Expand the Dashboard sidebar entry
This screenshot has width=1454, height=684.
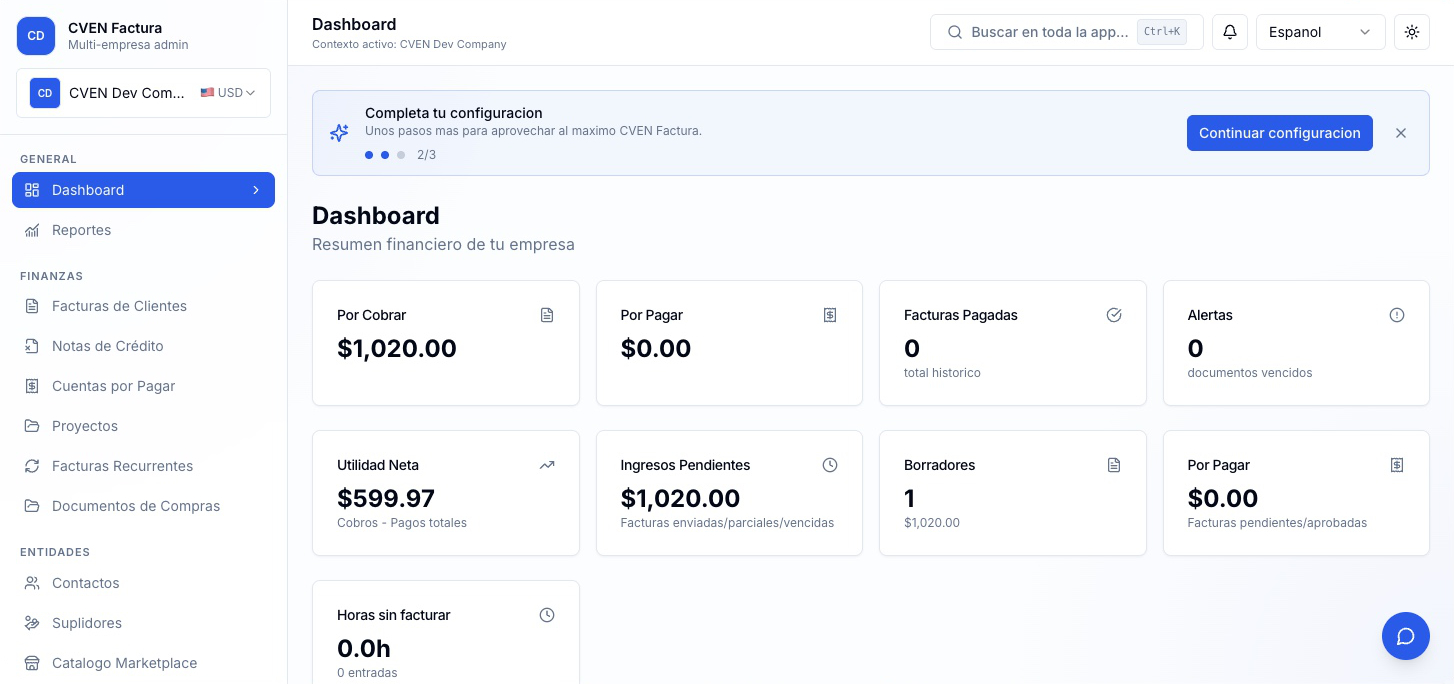tap(256, 190)
